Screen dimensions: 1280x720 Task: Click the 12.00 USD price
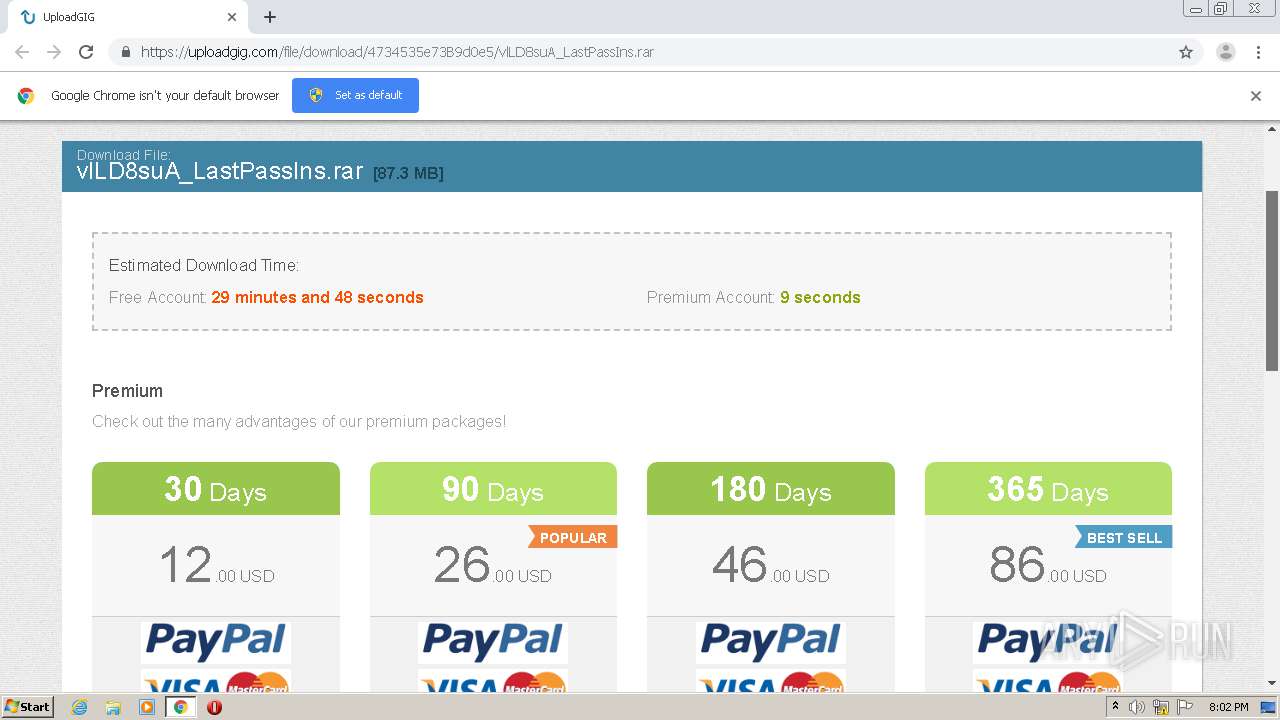tap(216, 566)
